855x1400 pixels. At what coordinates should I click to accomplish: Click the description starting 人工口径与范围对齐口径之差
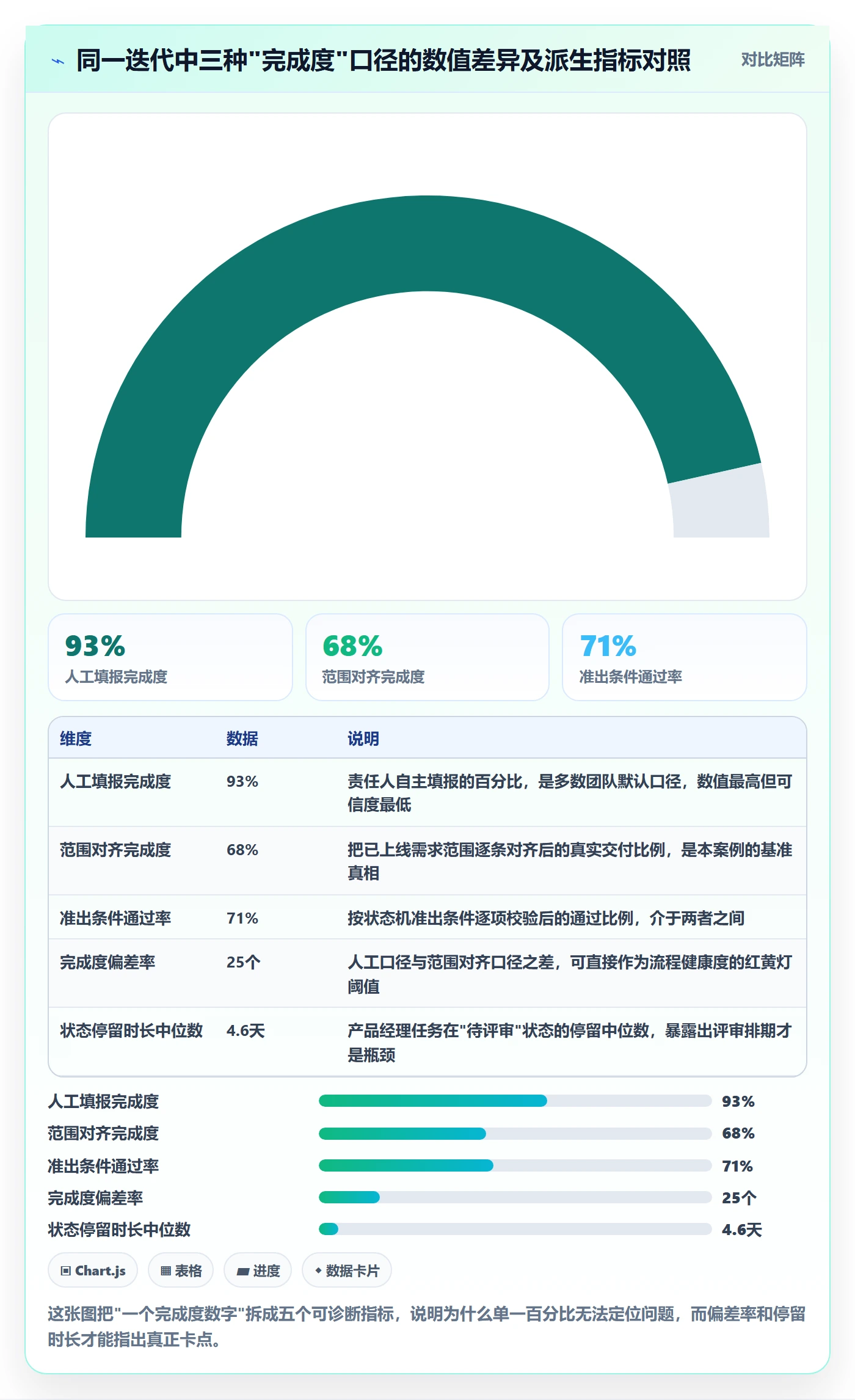570,974
